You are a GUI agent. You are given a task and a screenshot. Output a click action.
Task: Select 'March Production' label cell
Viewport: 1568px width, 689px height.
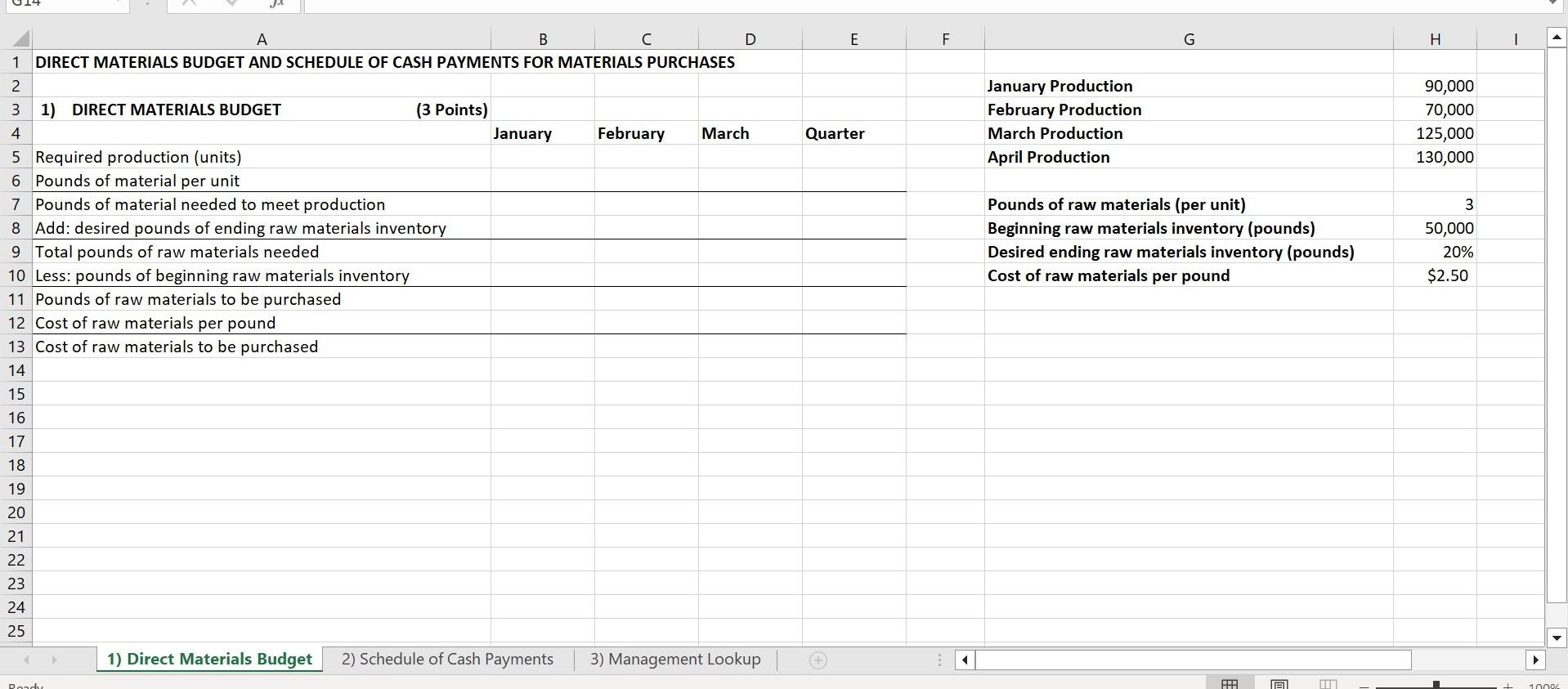coord(1189,133)
